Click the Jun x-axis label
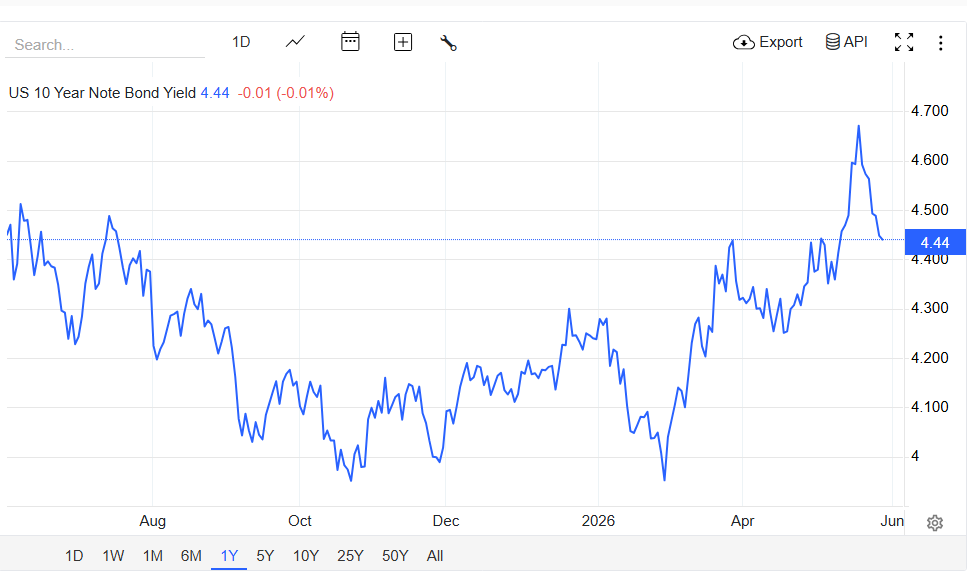973x573 pixels. (x=892, y=521)
